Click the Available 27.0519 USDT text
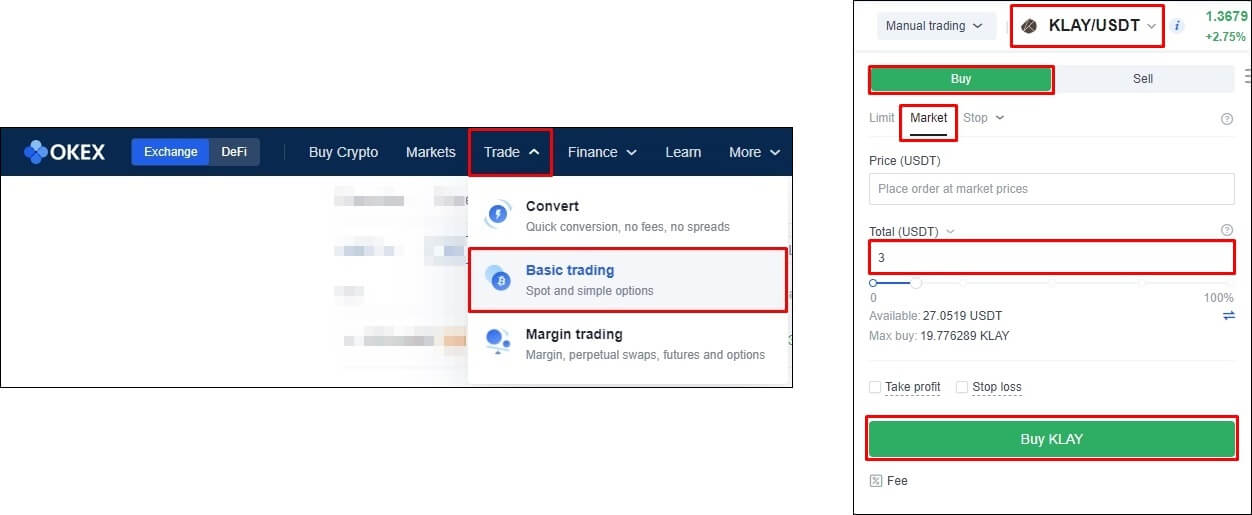The width and height of the screenshot is (1252, 515). [x=935, y=316]
